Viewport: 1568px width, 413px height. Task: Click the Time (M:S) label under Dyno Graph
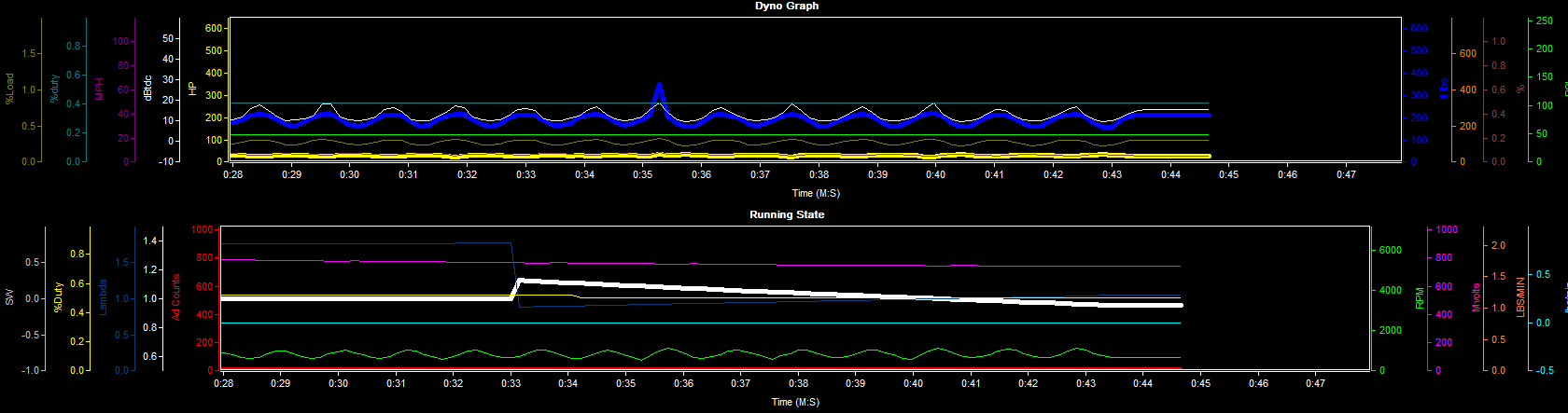tap(816, 194)
